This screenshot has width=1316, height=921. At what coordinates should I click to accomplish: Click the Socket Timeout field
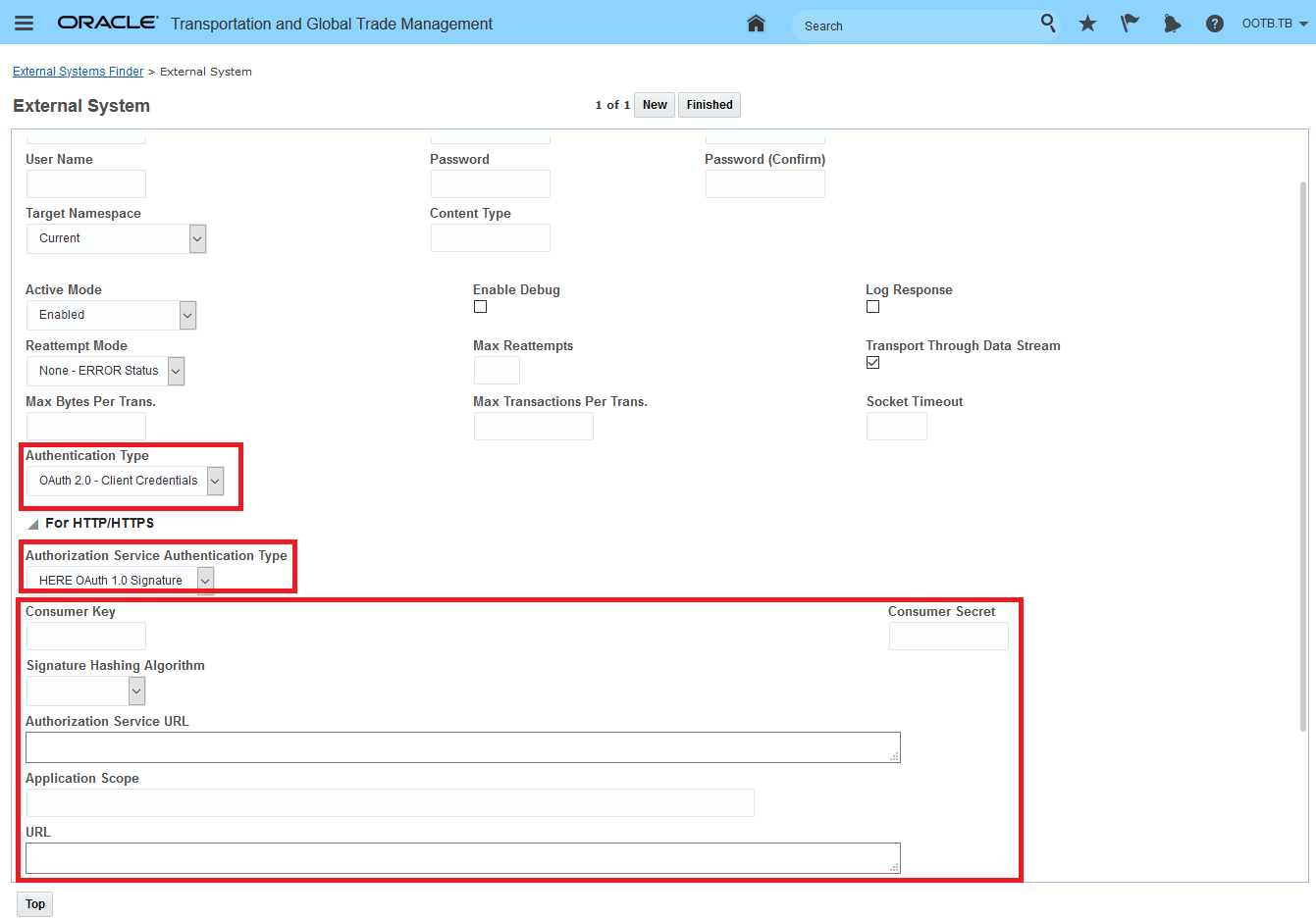tap(897, 427)
